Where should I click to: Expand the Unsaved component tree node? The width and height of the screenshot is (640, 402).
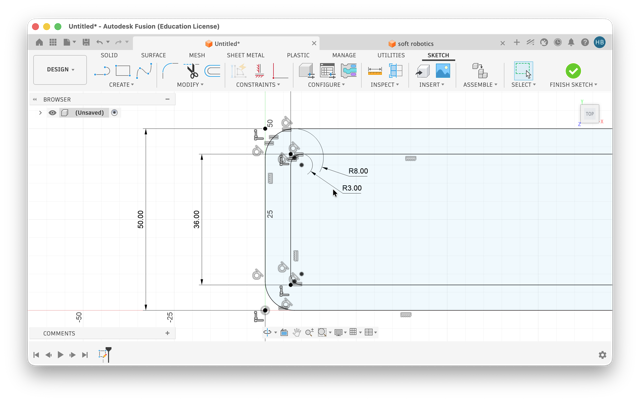[40, 113]
